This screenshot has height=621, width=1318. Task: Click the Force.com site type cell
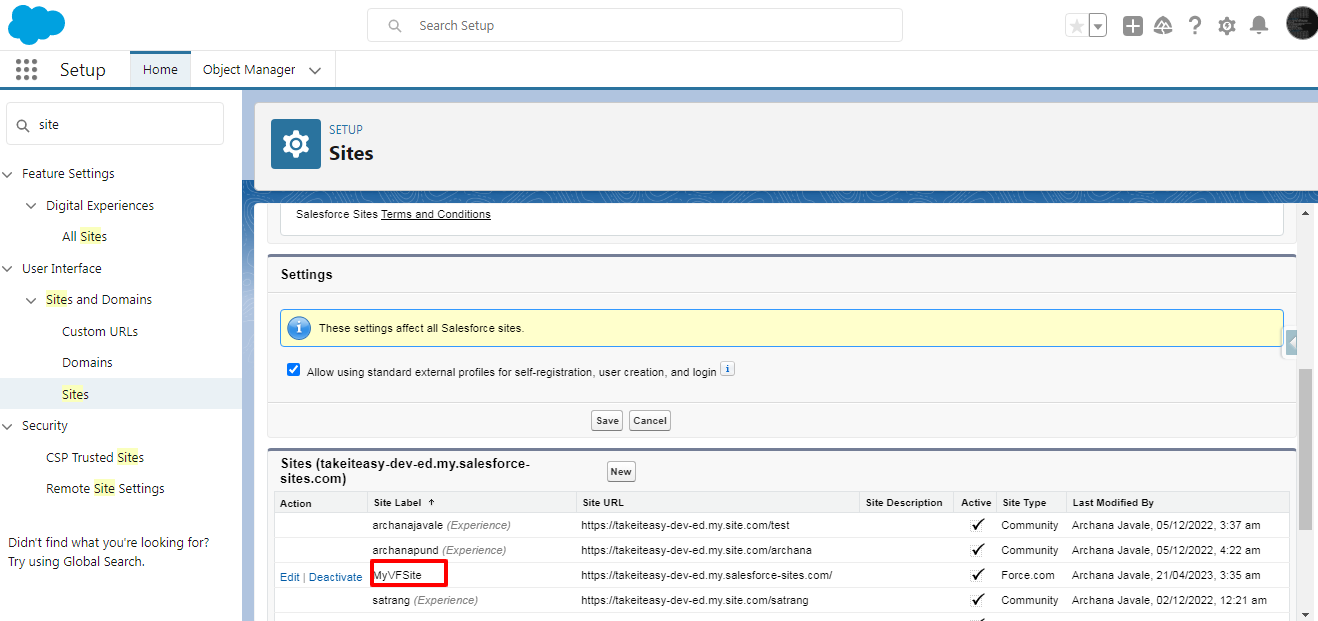coord(1027,575)
